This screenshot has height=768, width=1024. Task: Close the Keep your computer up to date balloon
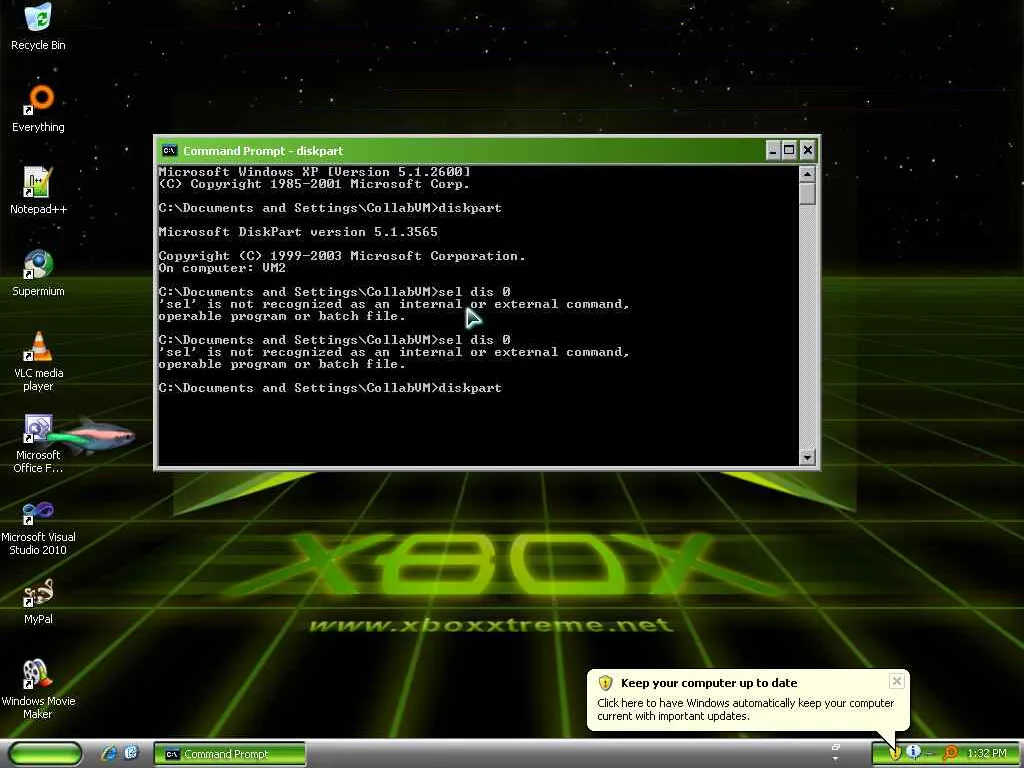click(x=897, y=681)
